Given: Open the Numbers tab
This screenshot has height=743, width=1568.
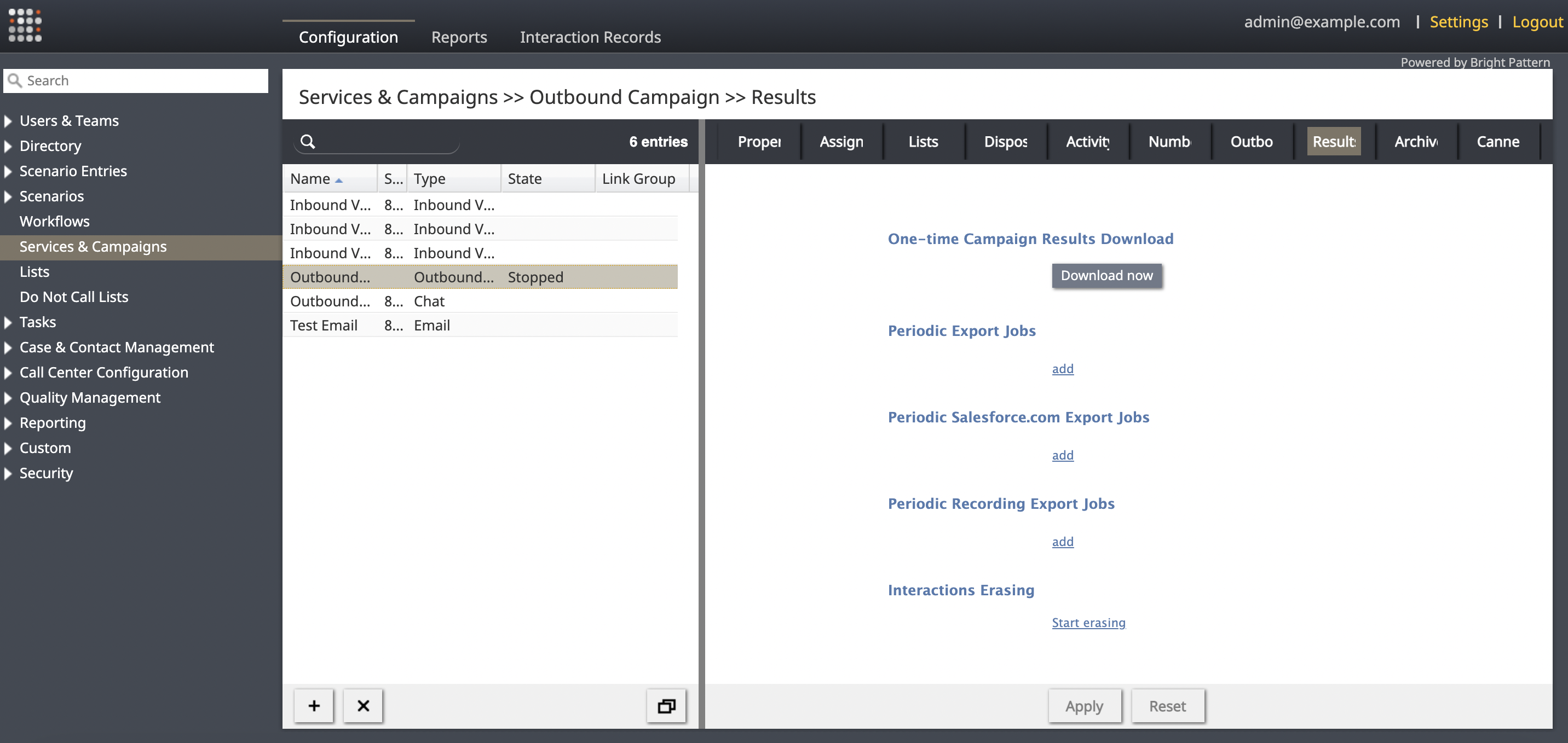Looking at the screenshot, I should (x=1169, y=142).
